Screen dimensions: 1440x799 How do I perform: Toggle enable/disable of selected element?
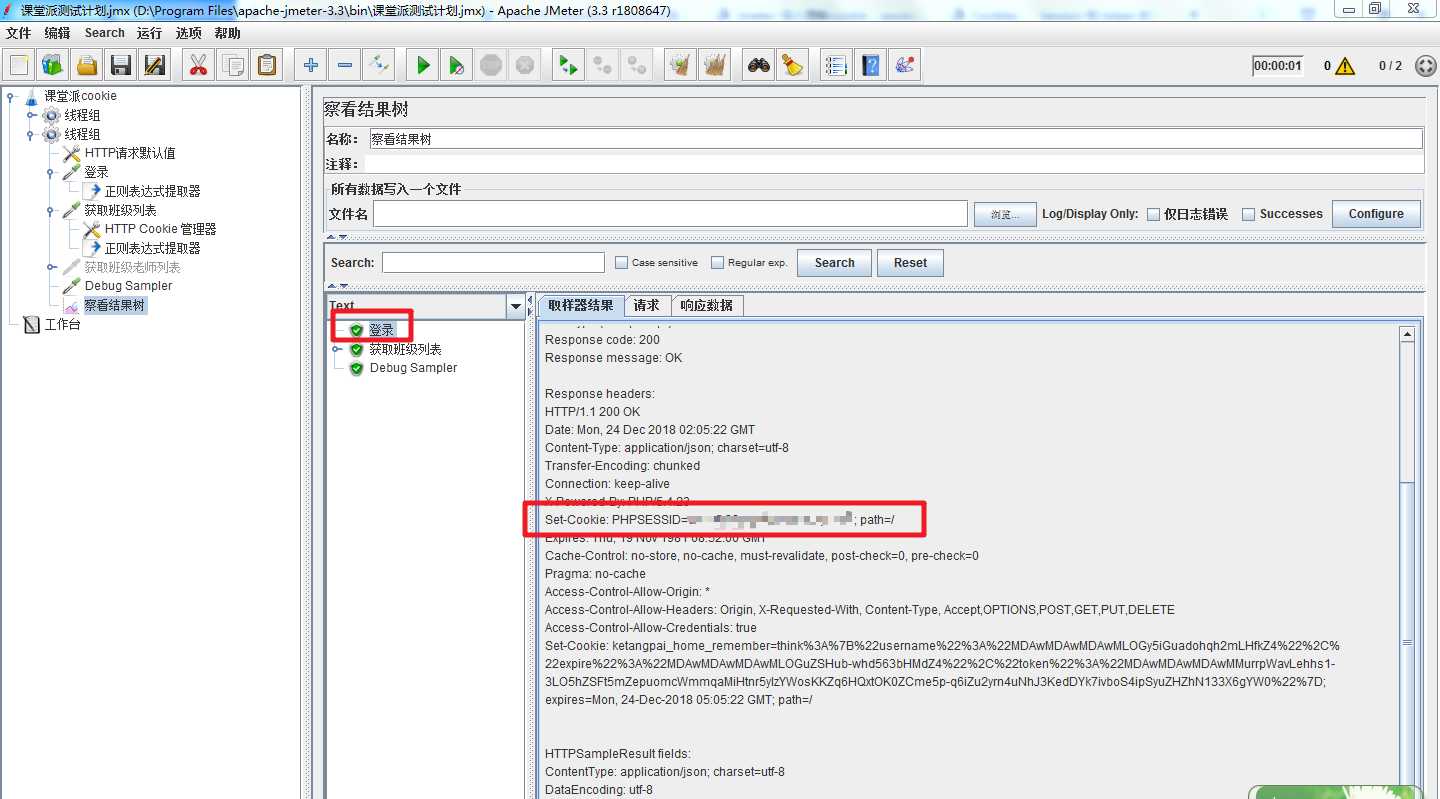379,65
